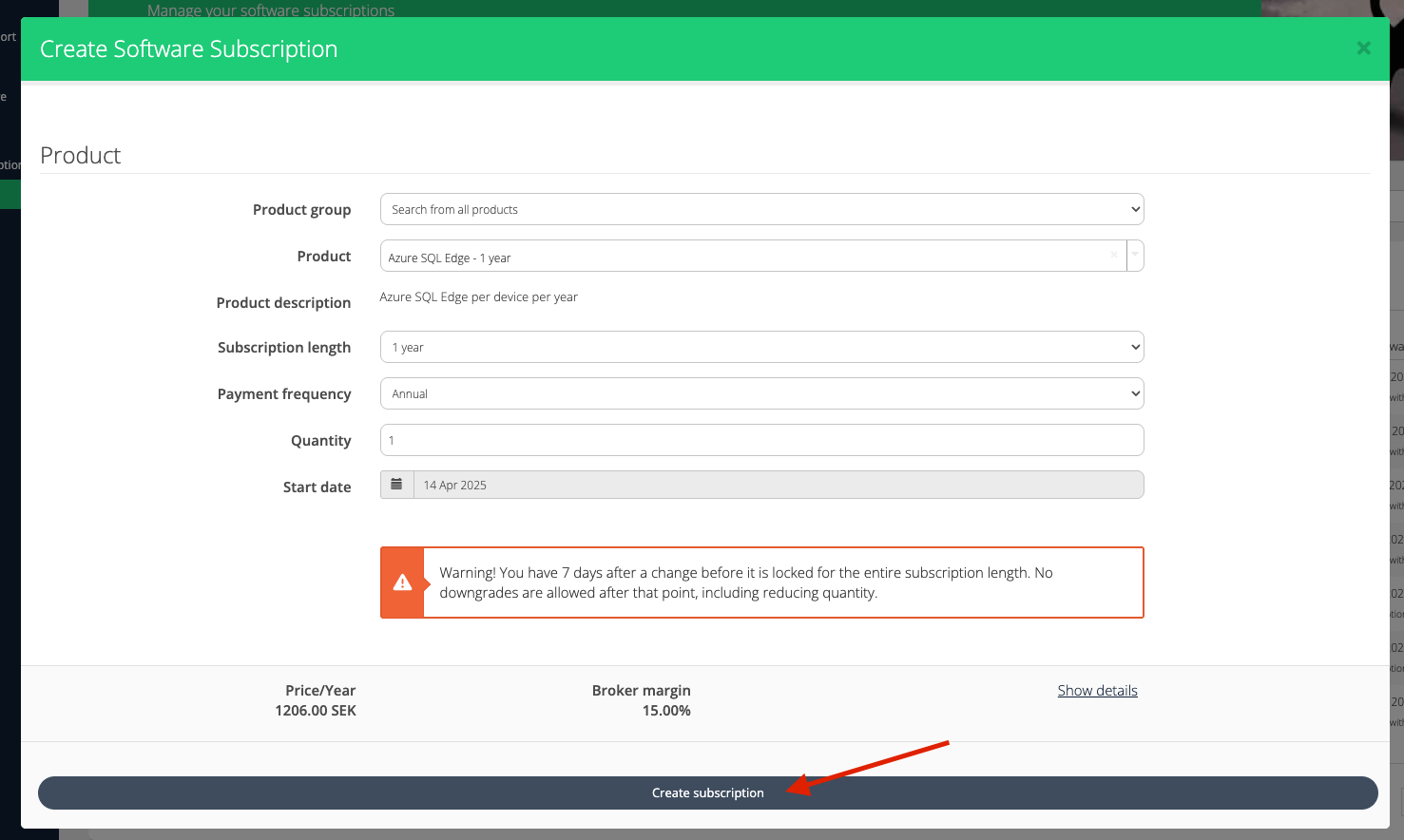Click the Product description text
1404x840 pixels.
click(478, 297)
